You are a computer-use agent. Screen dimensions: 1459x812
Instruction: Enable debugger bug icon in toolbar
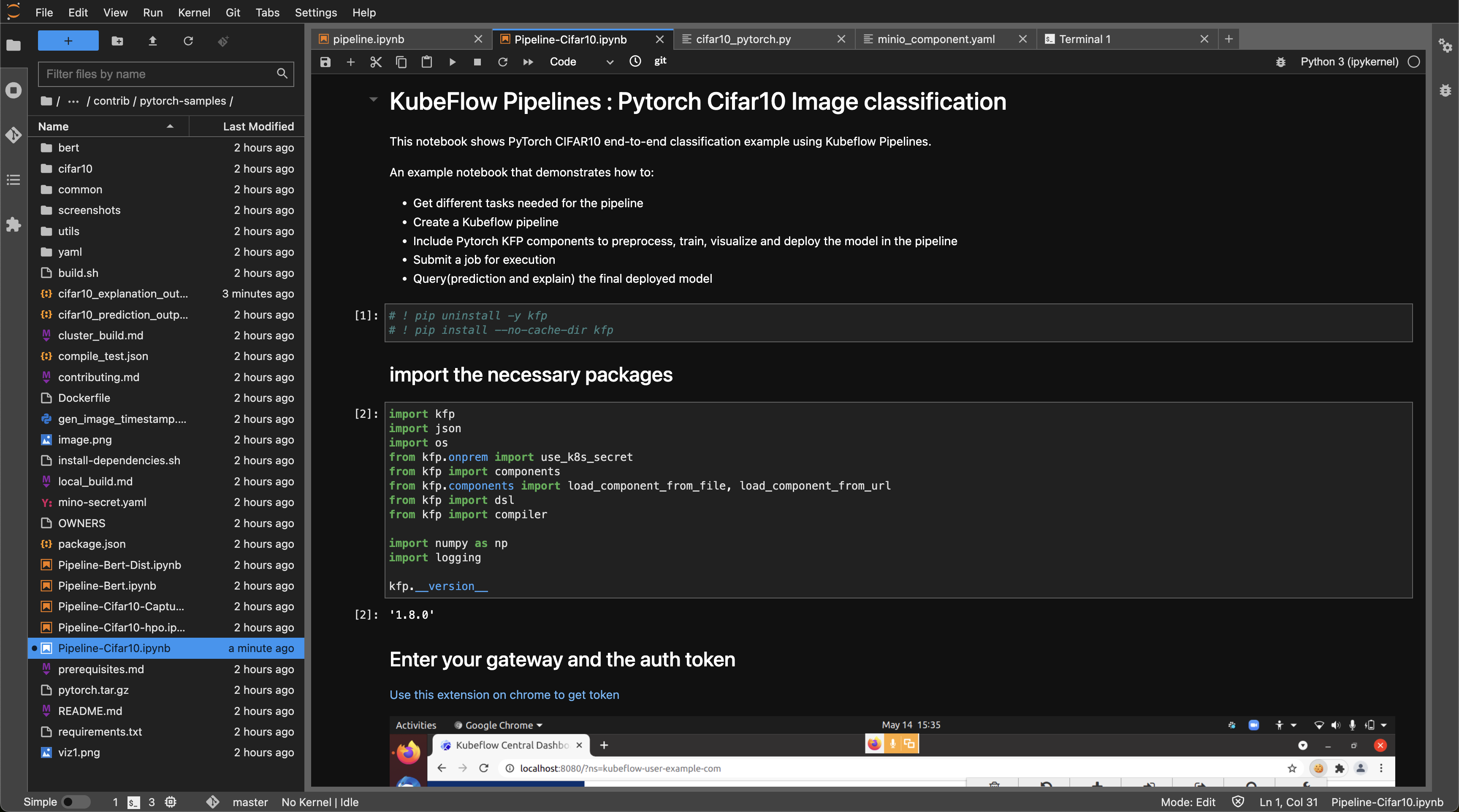1280,62
